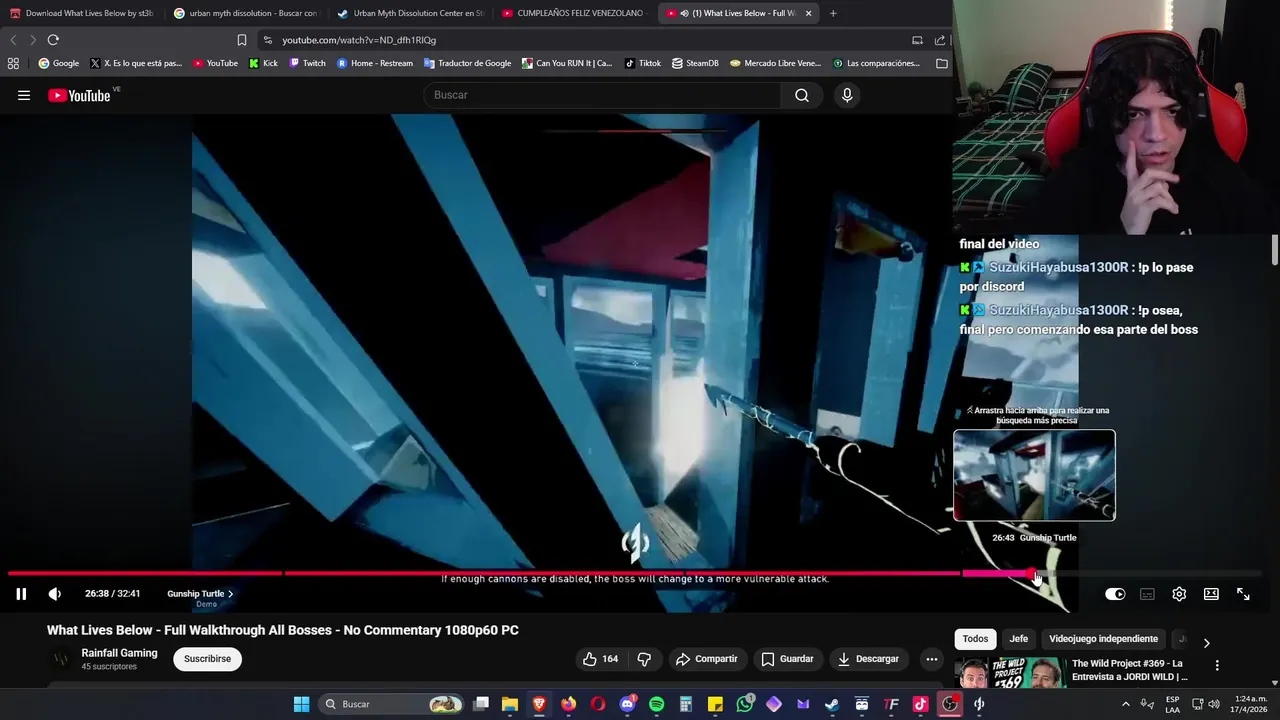Open the all bookmarks folder icon
Screen dimensions: 1280x720
tap(942, 63)
